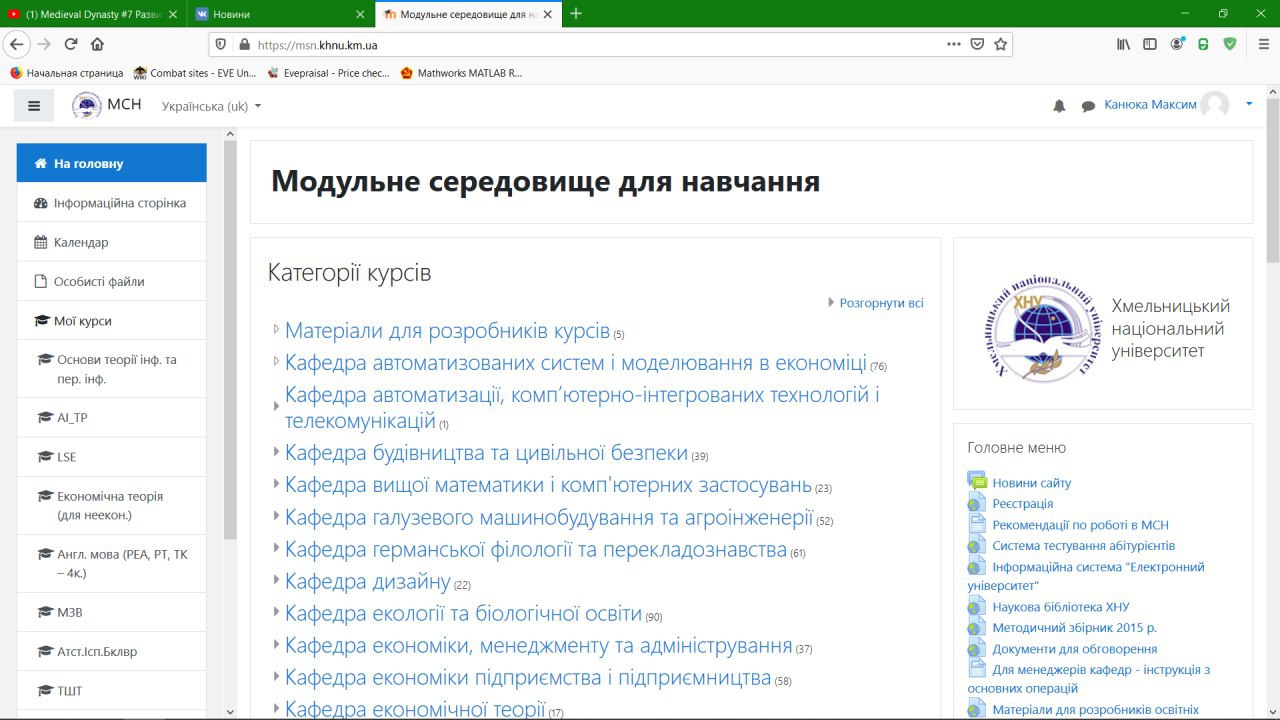Open Новини сайту in main menu
1280x720 pixels.
(x=1031, y=483)
